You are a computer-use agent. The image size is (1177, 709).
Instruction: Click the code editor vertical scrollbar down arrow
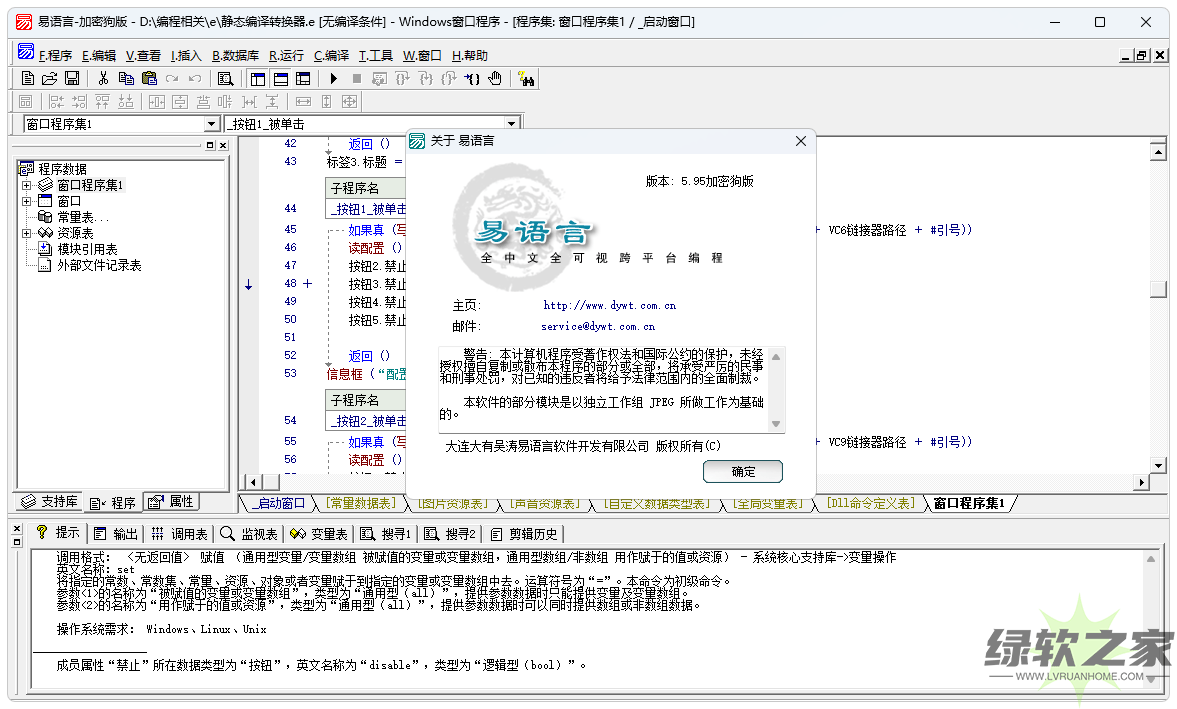pos(1158,465)
